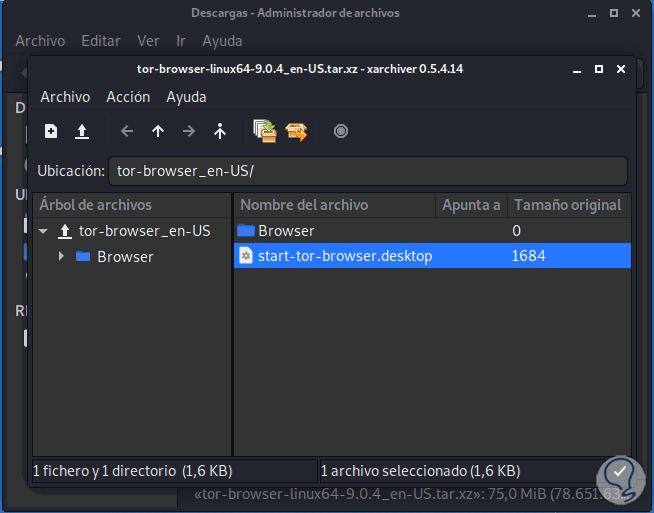Image resolution: width=654 pixels, height=513 pixels.
Task: Select the Browser folder in file list
Action: (x=432, y=231)
